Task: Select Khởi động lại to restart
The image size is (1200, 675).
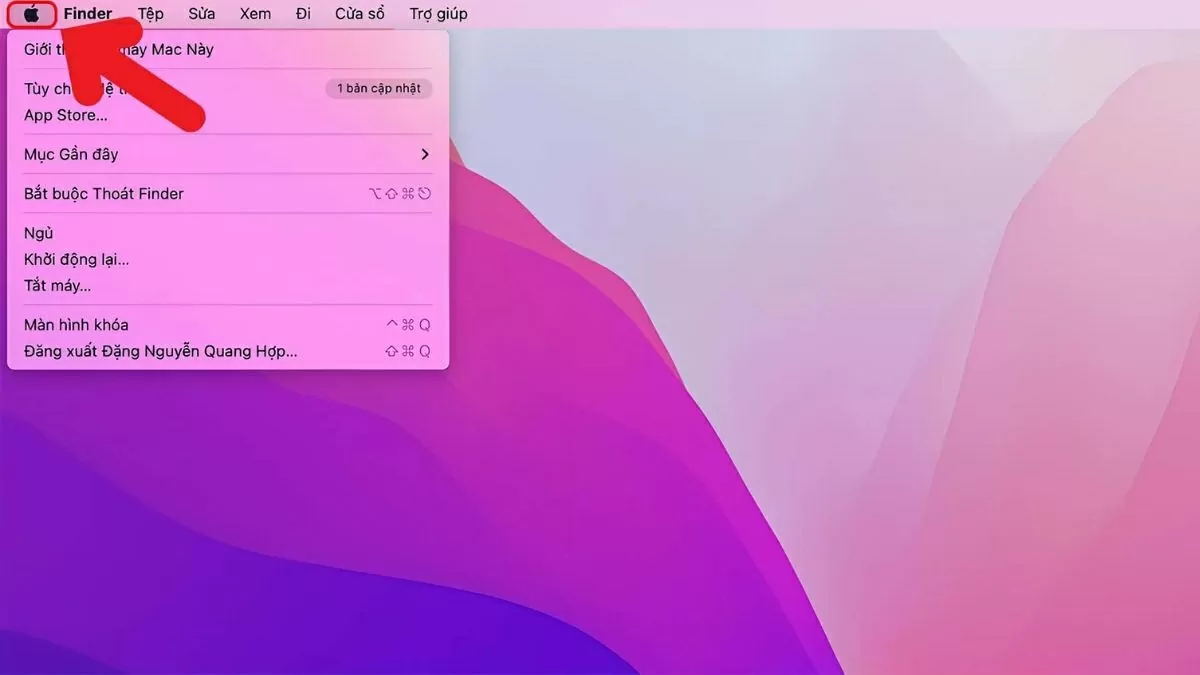Action: click(77, 259)
